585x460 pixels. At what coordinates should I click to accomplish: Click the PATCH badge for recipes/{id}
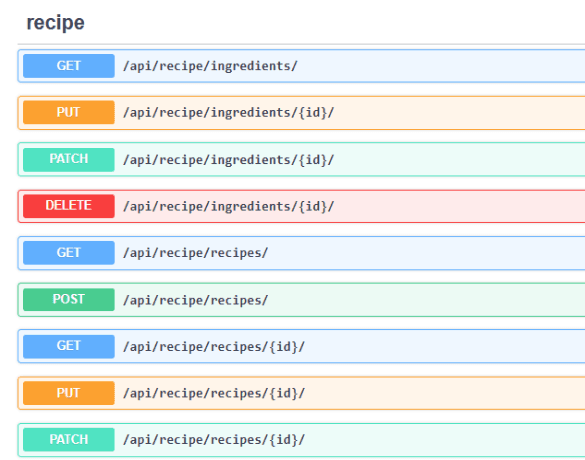(69, 440)
